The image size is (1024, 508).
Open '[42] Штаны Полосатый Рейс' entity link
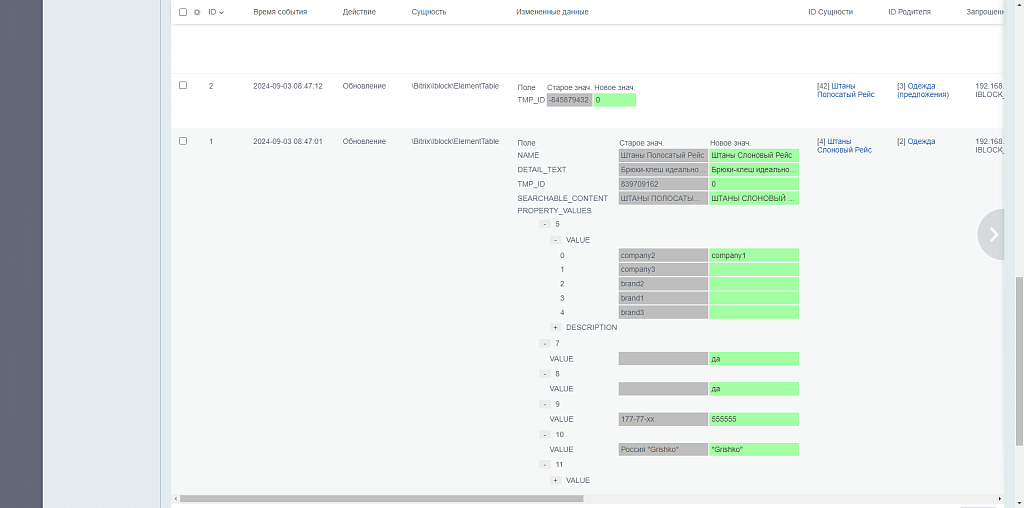[845, 90]
